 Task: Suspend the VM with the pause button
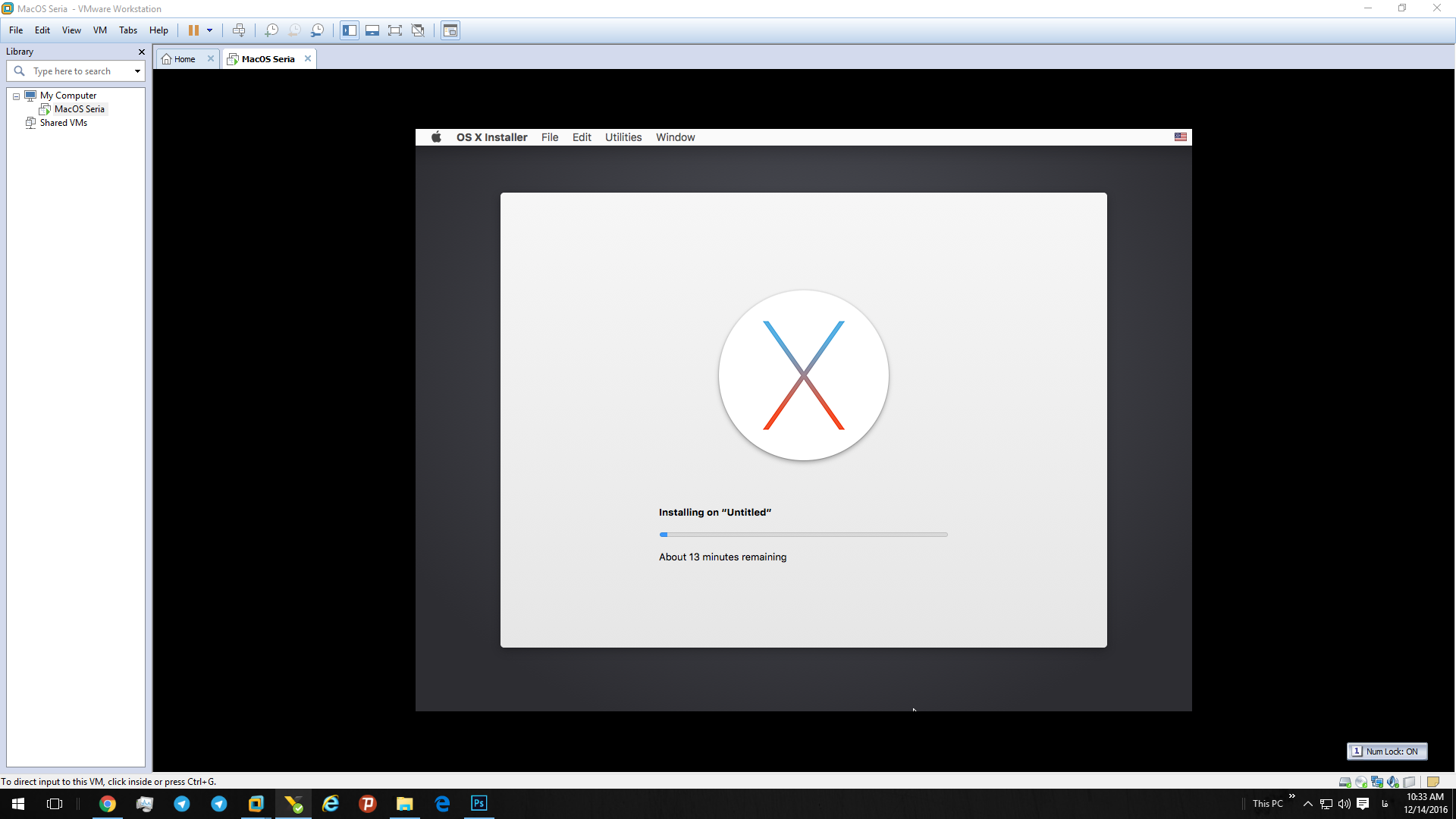[x=193, y=30]
